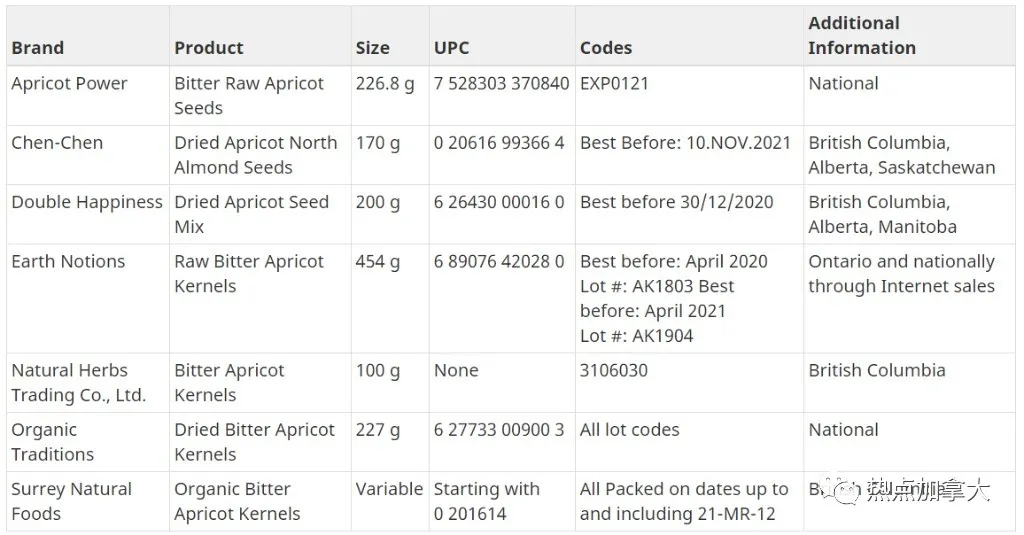Click the Organic Traditions brand cell

pyautogui.click(x=88, y=442)
